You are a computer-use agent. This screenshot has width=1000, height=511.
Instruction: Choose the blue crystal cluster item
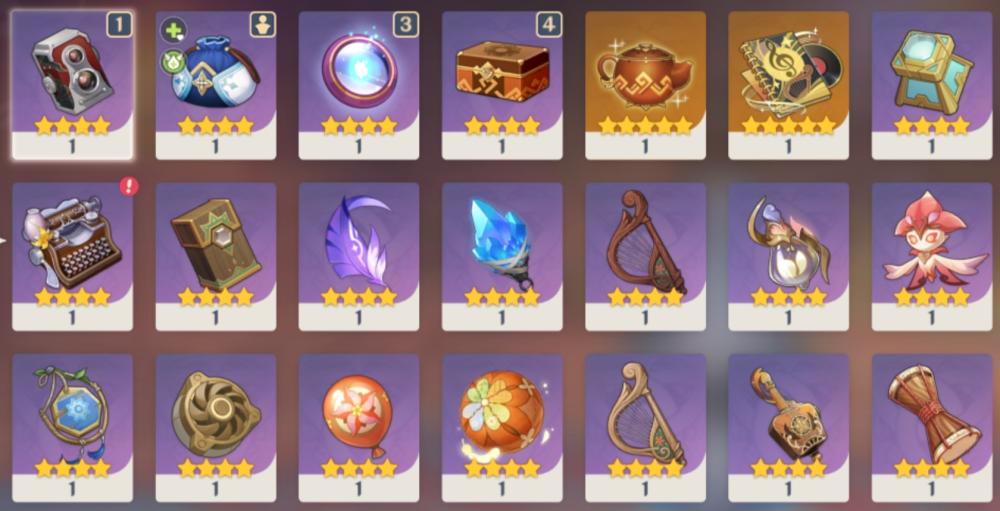[x=502, y=256]
